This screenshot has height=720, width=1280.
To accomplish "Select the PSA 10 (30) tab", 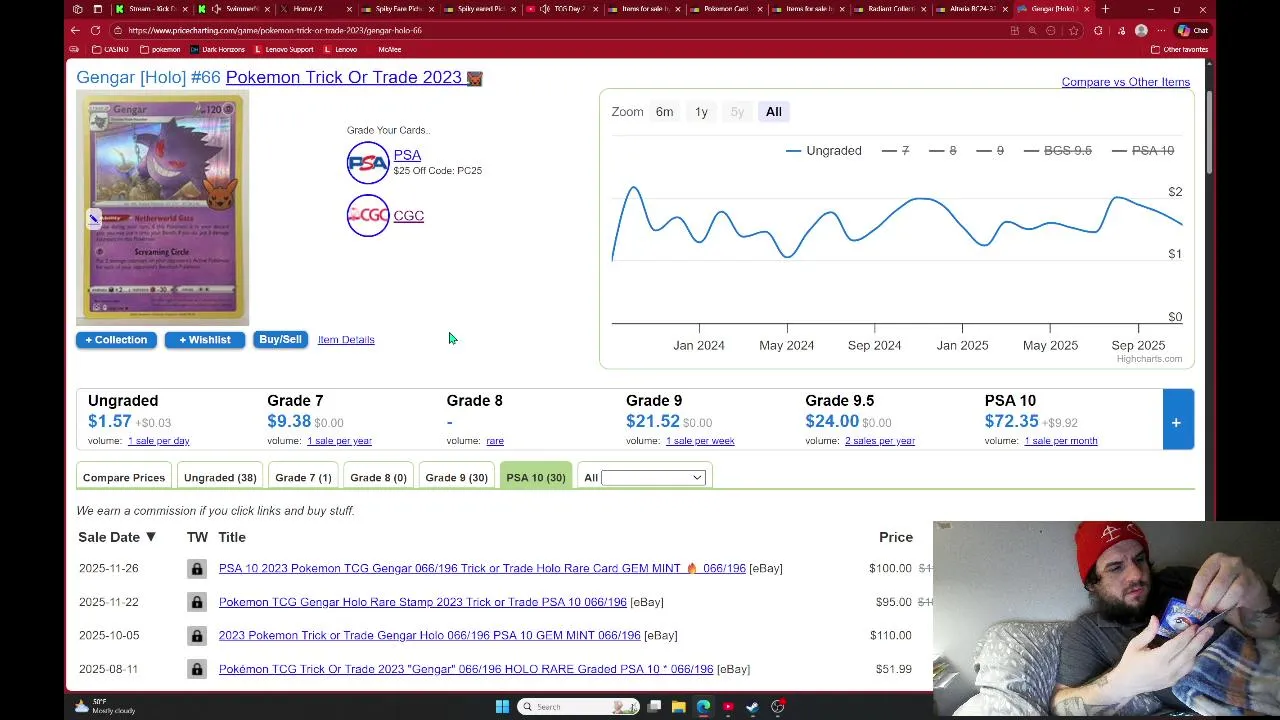I will tap(536, 477).
